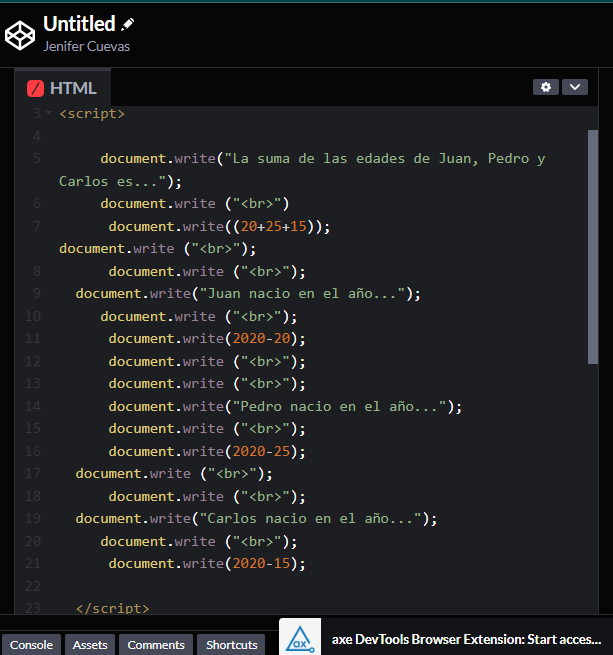The image size is (613, 655).
Task: Click the expression 20+25+15
Action: pyautogui.click(x=274, y=226)
